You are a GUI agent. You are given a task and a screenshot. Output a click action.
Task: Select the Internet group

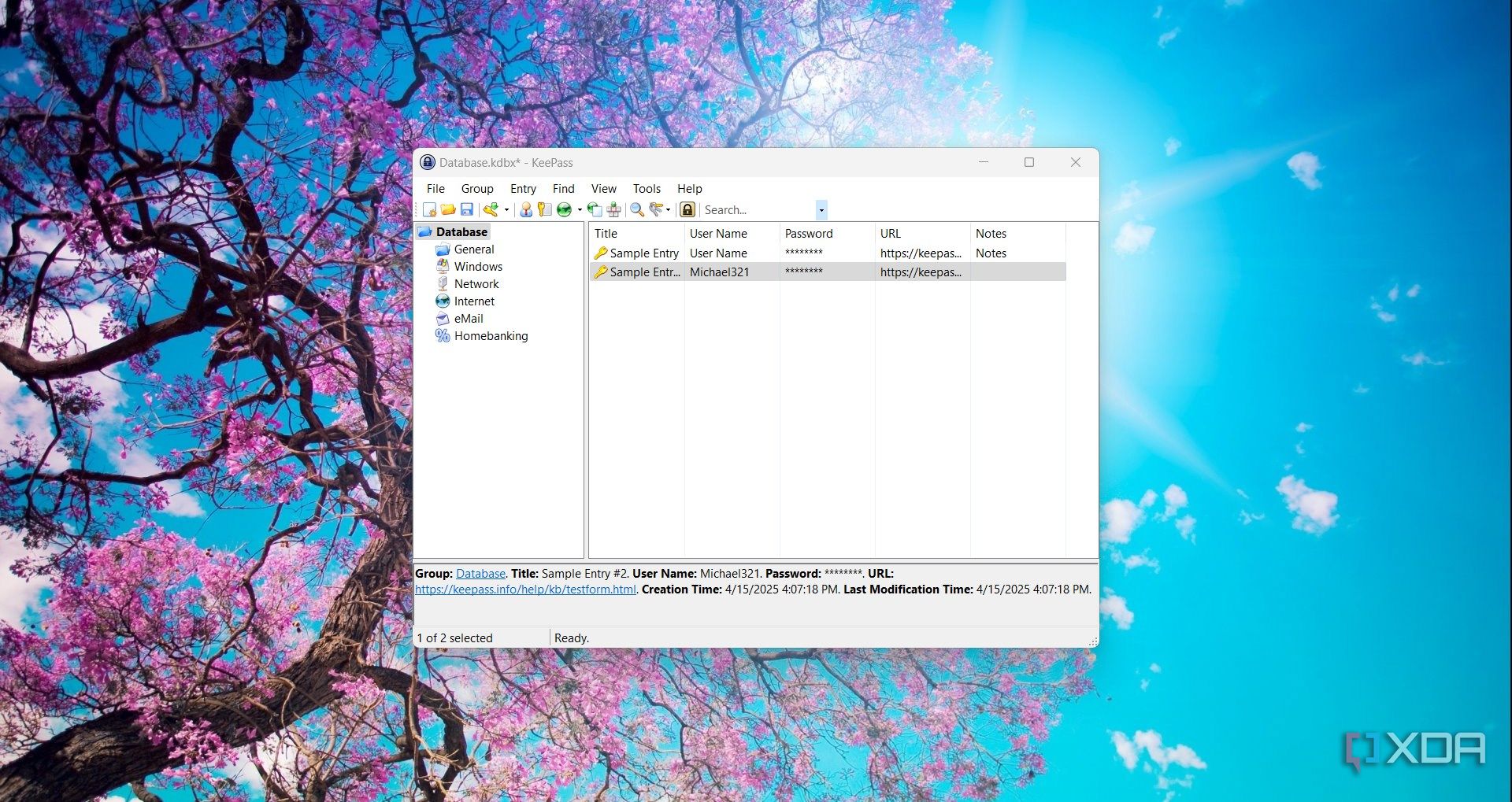474,301
